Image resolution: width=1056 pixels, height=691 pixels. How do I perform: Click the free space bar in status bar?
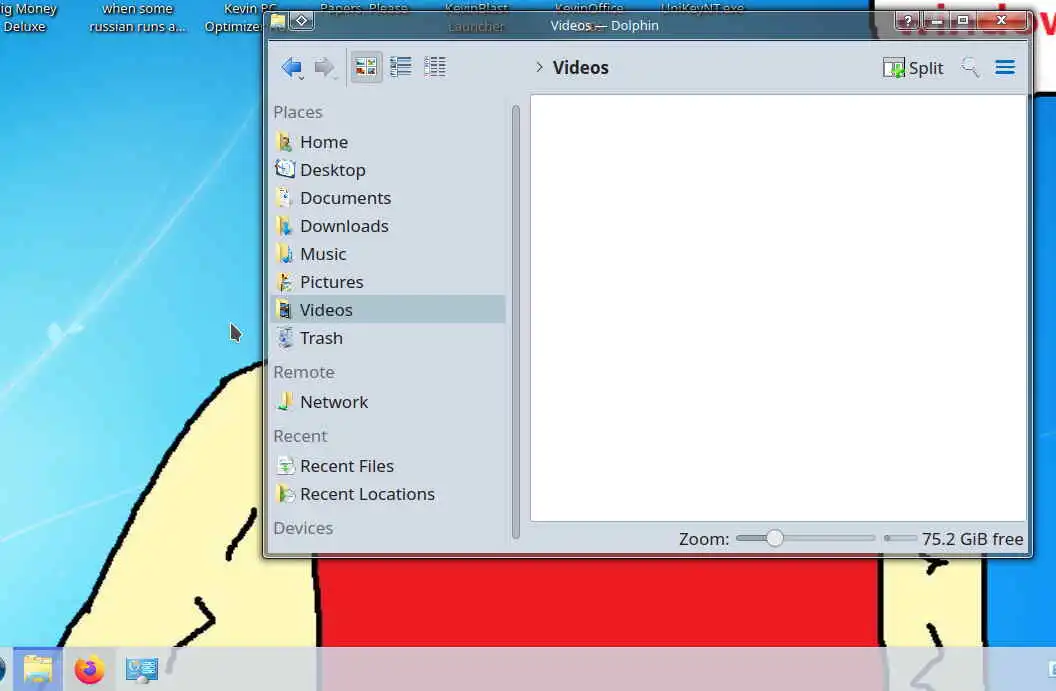(x=900, y=538)
